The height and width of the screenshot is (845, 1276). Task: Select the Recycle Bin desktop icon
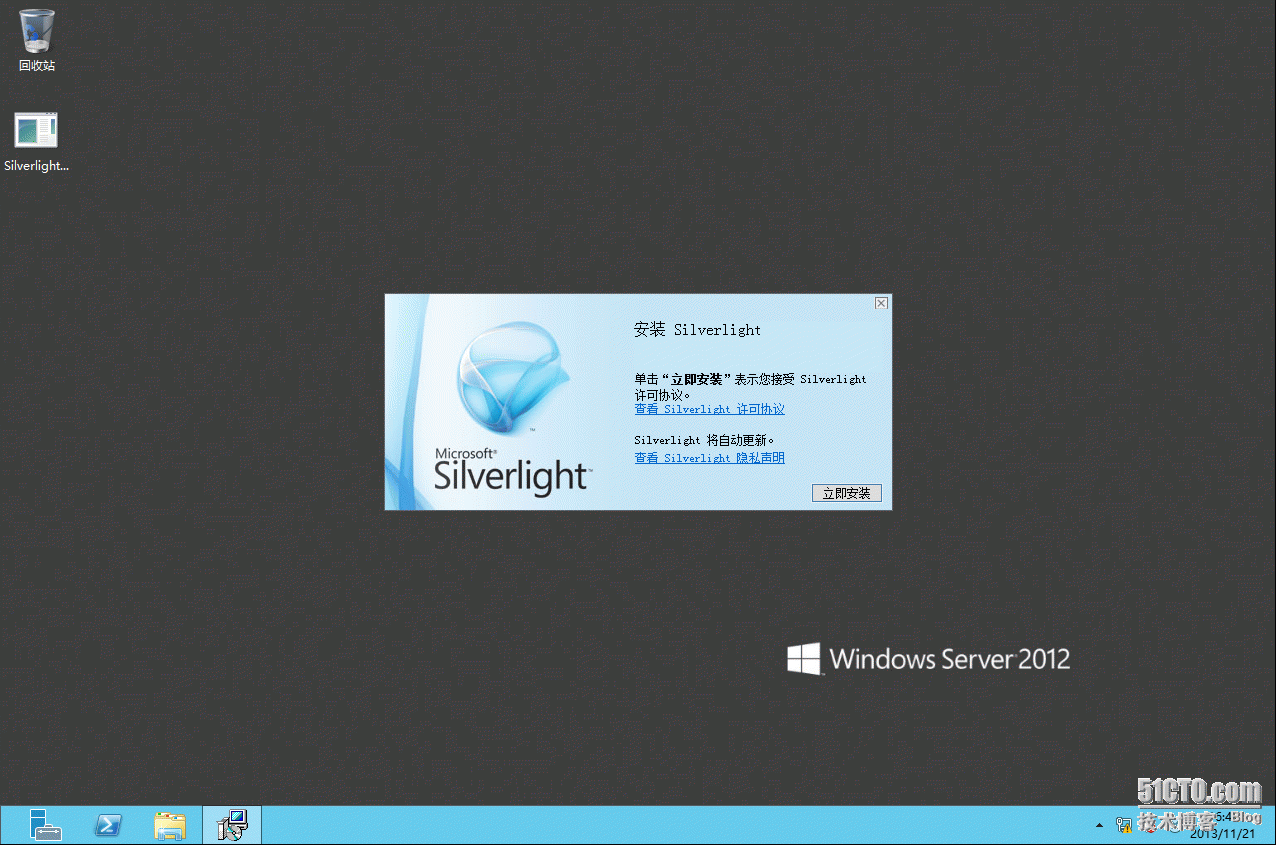(x=37, y=41)
